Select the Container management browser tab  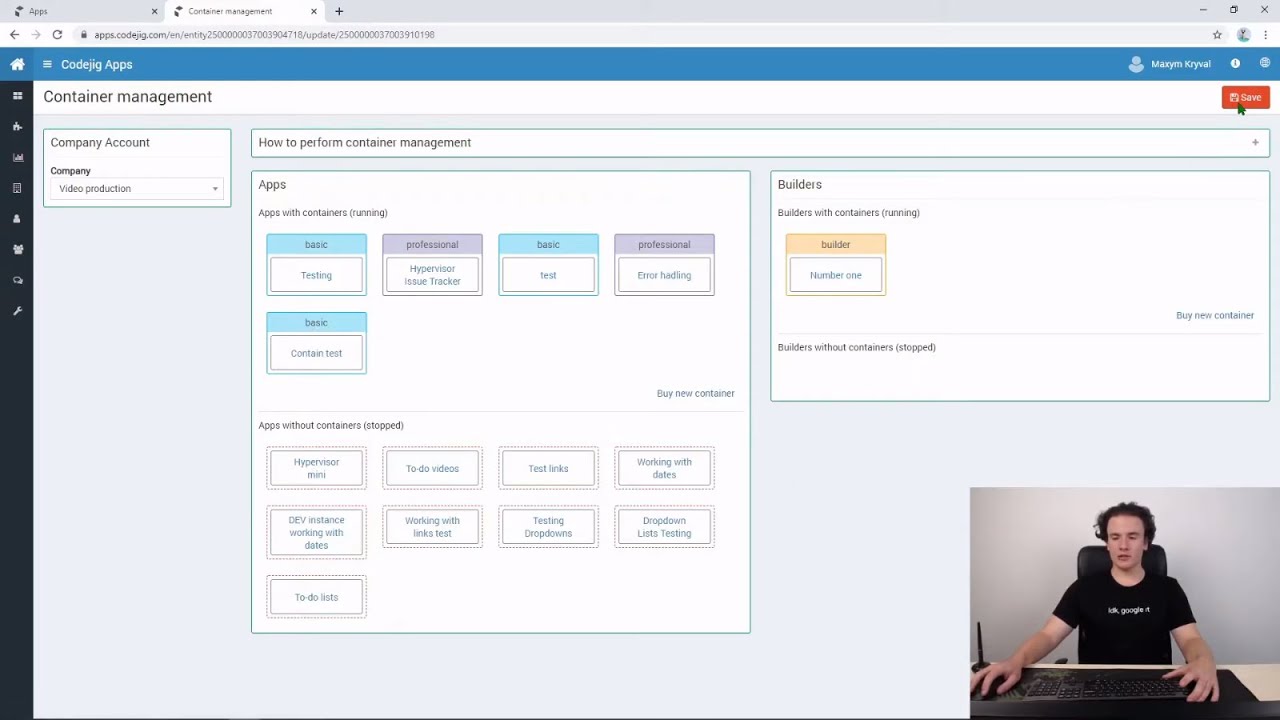pos(245,11)
